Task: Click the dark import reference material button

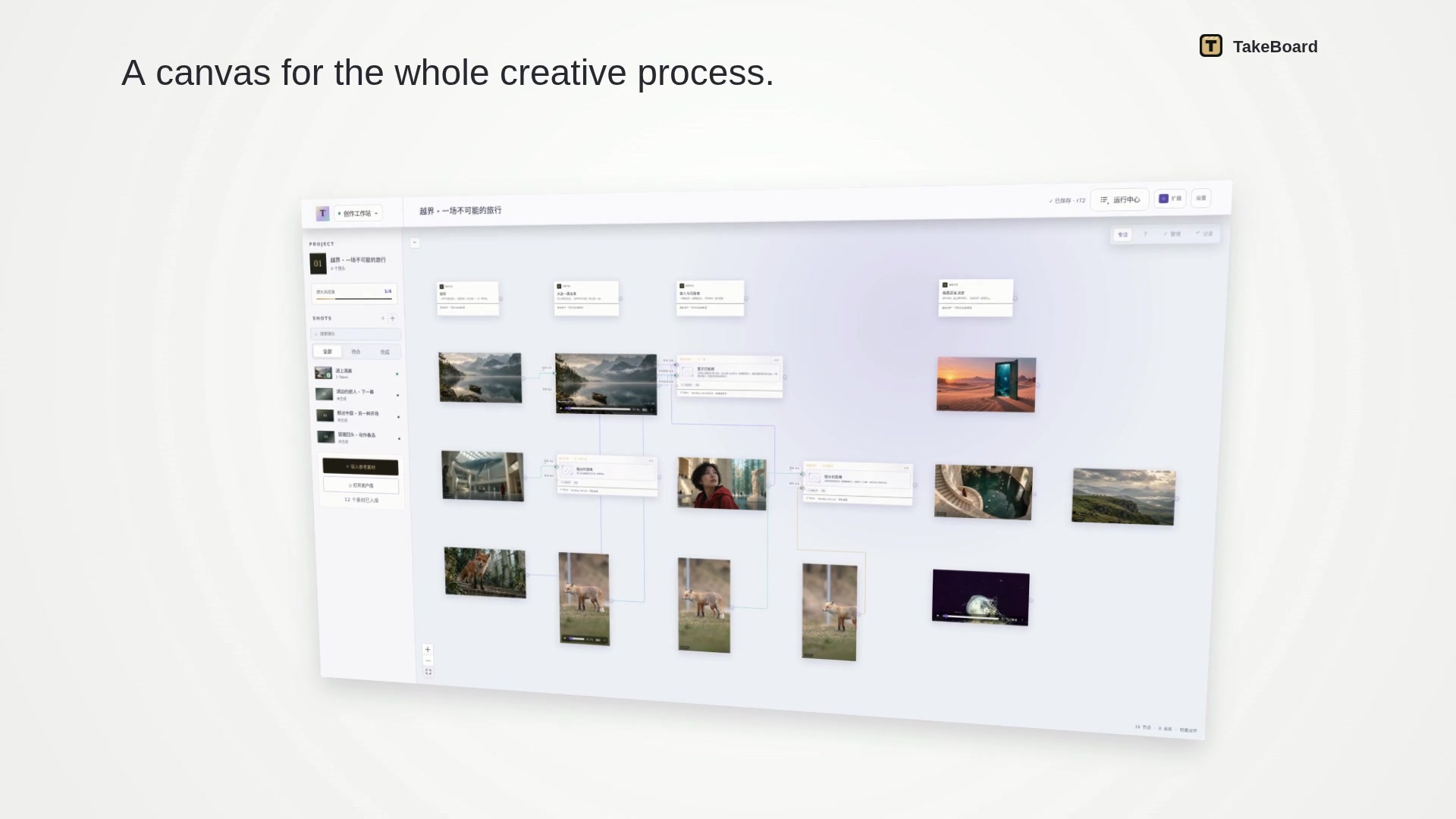Action: (360, 466)
